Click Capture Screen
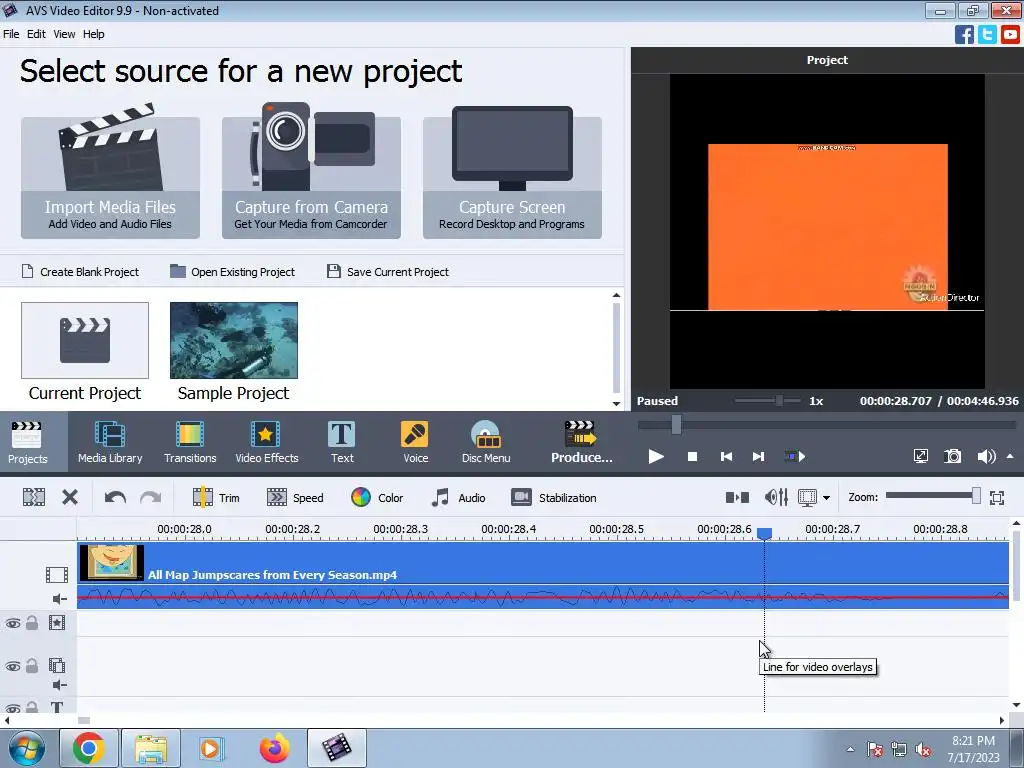This screenshot has height=768, width=1024. pyautogui.click(x=512, y=176)
